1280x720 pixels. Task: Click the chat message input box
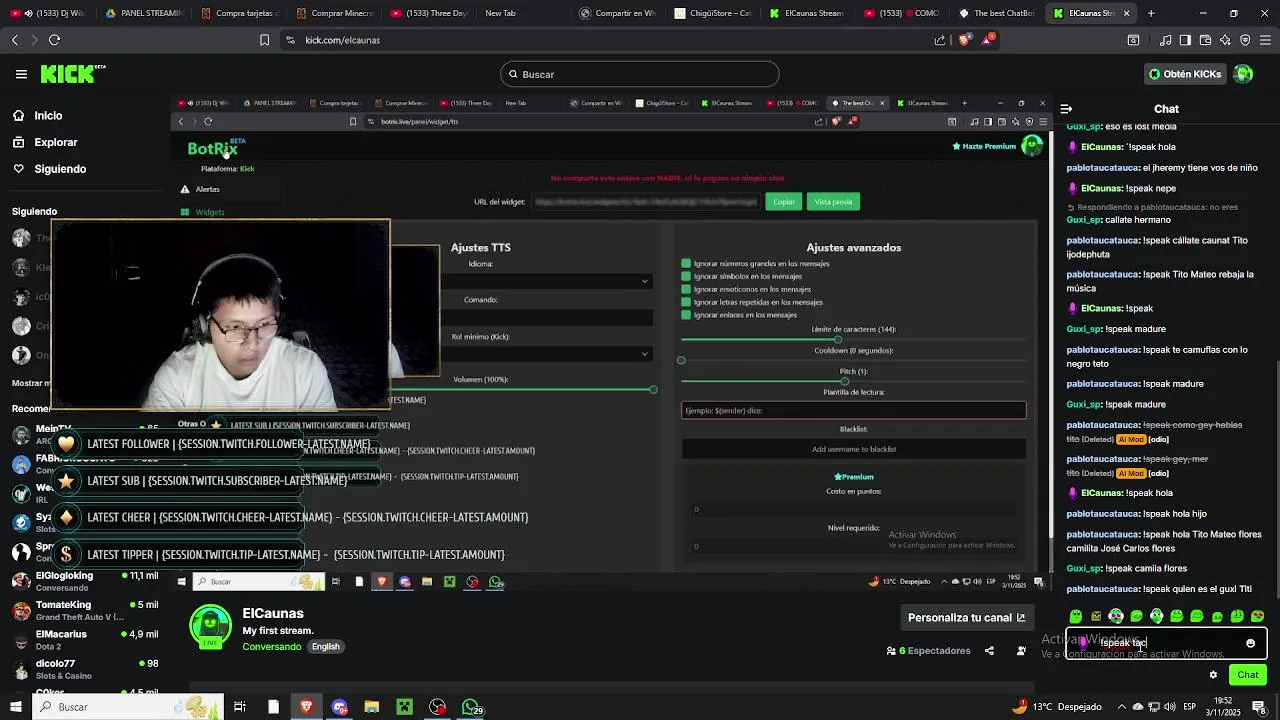tap(1166, 643)
